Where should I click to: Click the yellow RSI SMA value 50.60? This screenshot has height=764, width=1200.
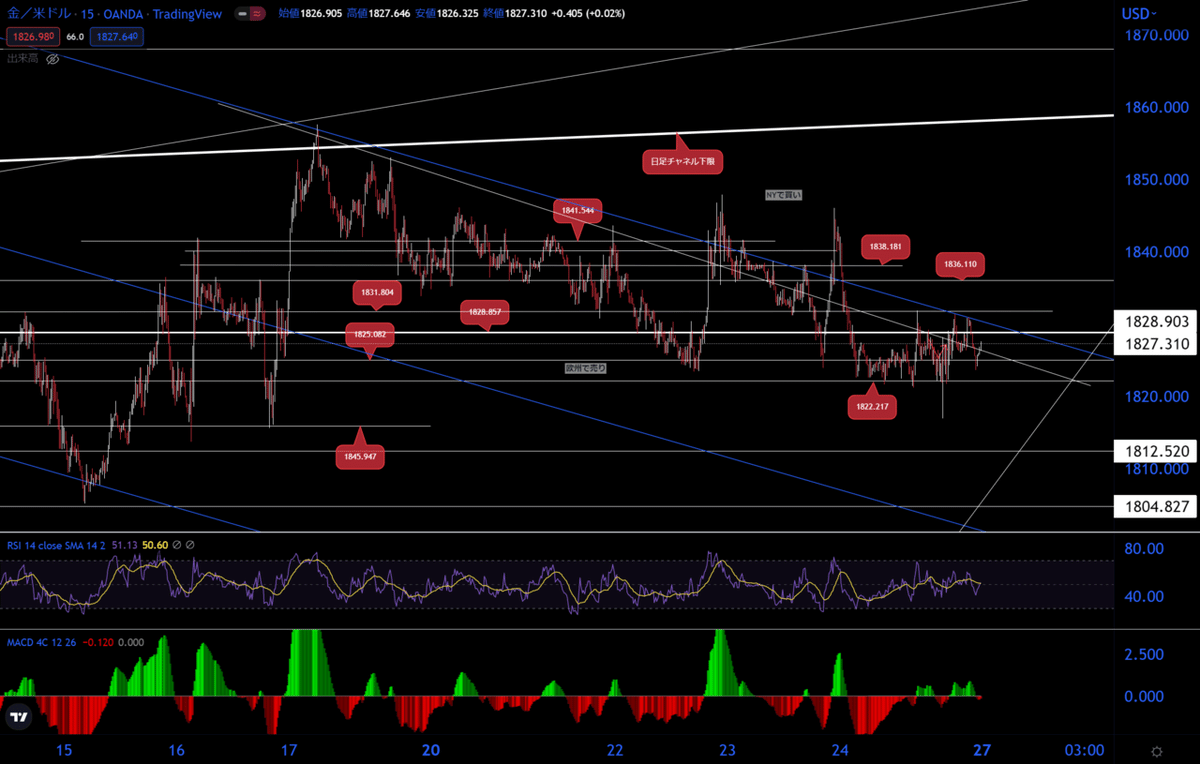coord(154,545)
